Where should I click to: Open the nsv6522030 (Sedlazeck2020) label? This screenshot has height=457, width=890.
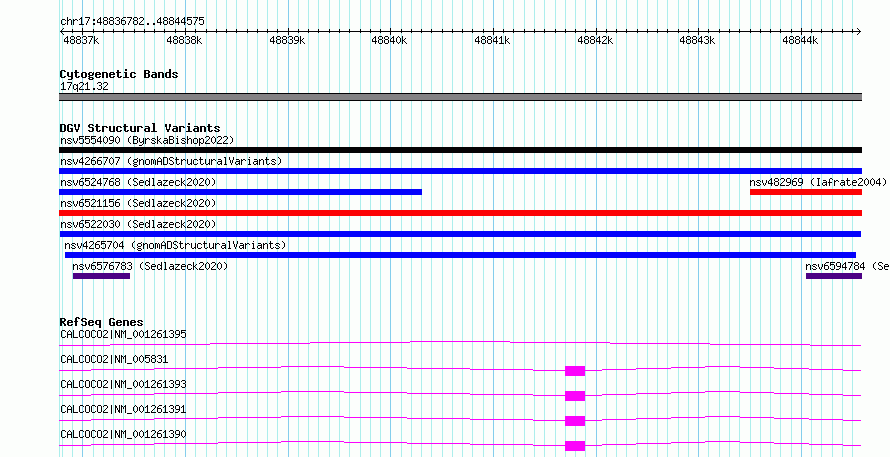(x=138, y=224)
